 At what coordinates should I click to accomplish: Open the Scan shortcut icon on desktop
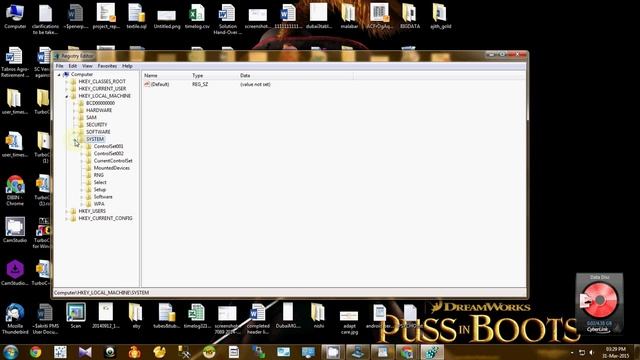tap(76, 315)
